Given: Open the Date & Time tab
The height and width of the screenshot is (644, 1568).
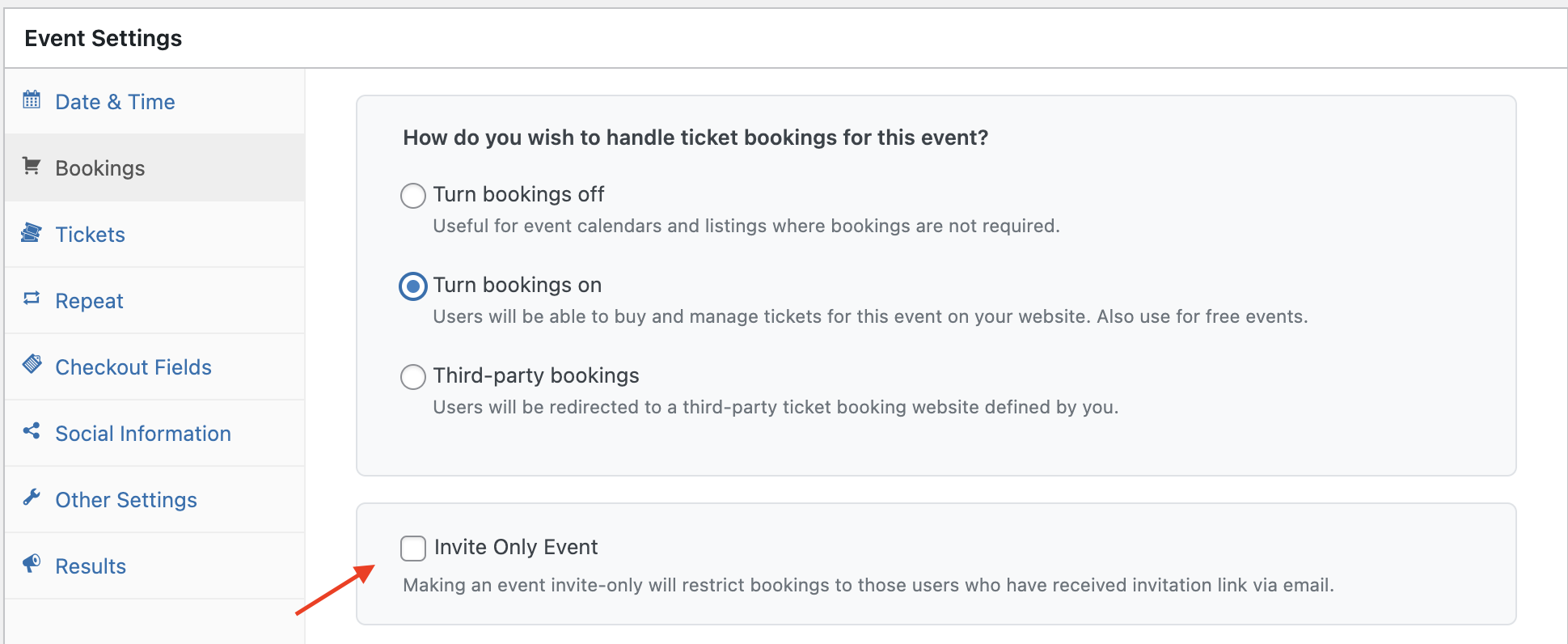Looking at the screenshot, I should (x=115, y=102).
